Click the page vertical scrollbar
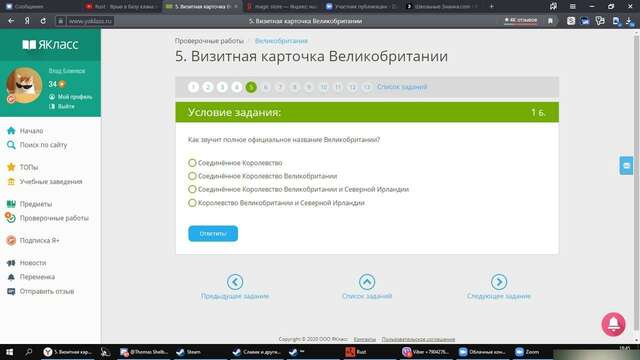The width and height of the screenshot is (640, 360). [636, 184]
